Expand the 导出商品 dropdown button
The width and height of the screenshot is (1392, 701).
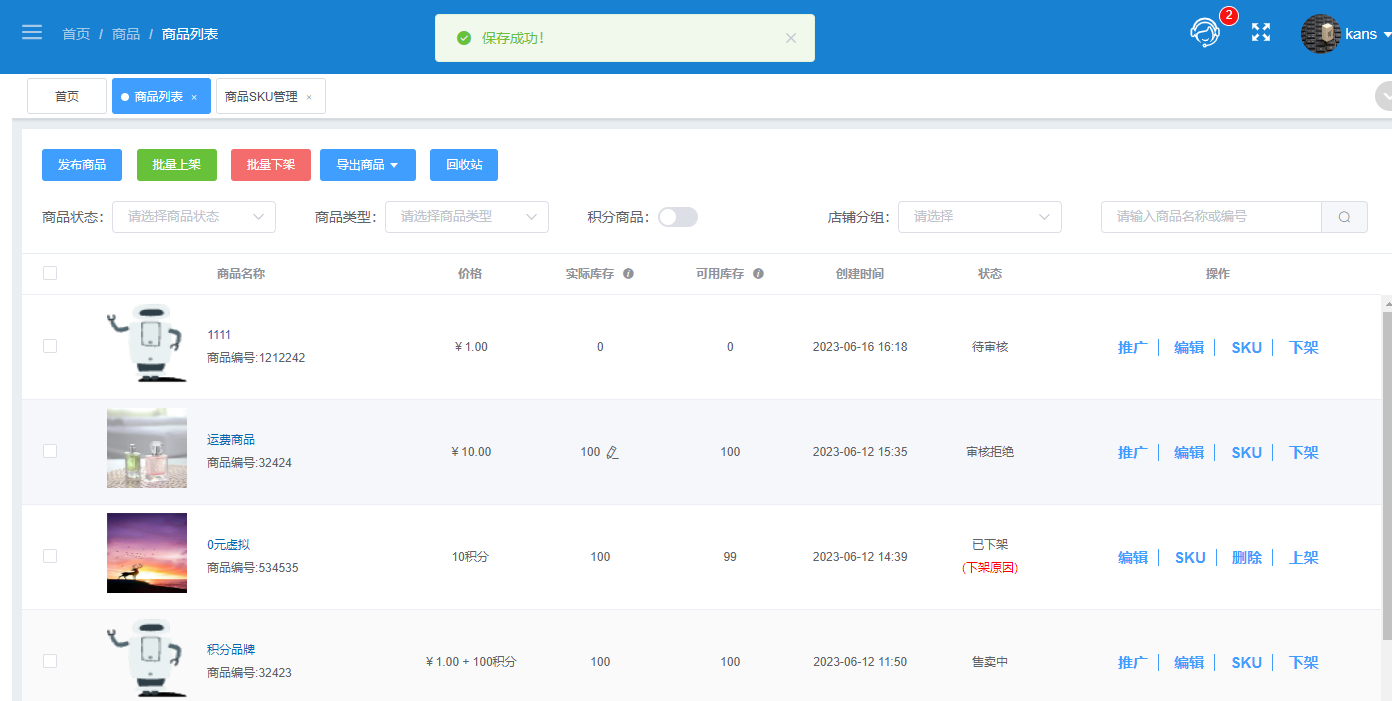pos(367,165)
